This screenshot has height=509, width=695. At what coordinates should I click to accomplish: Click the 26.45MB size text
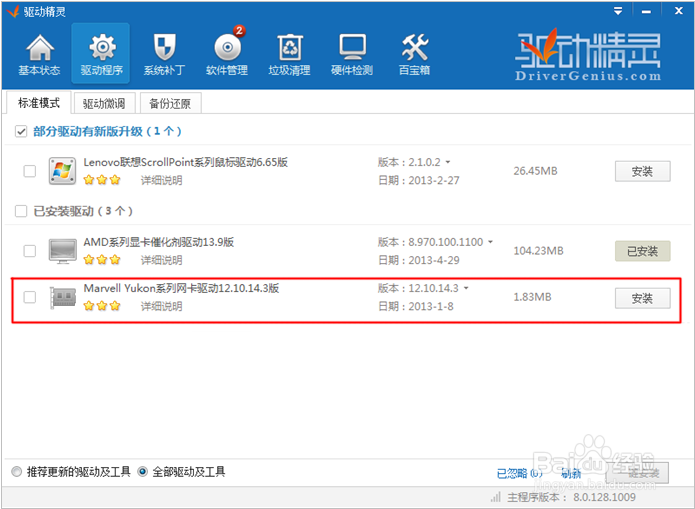point(535,171)
